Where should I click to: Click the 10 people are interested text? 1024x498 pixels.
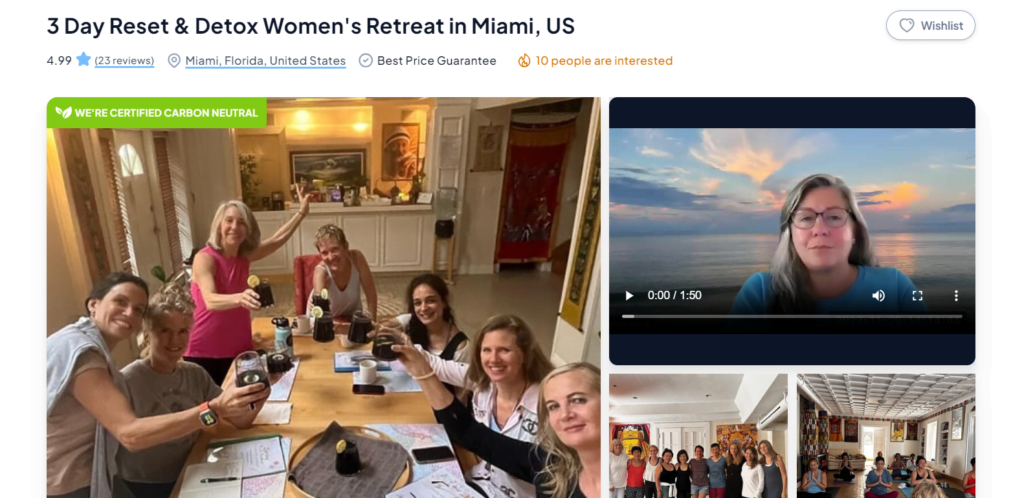(x=604, y=61)
